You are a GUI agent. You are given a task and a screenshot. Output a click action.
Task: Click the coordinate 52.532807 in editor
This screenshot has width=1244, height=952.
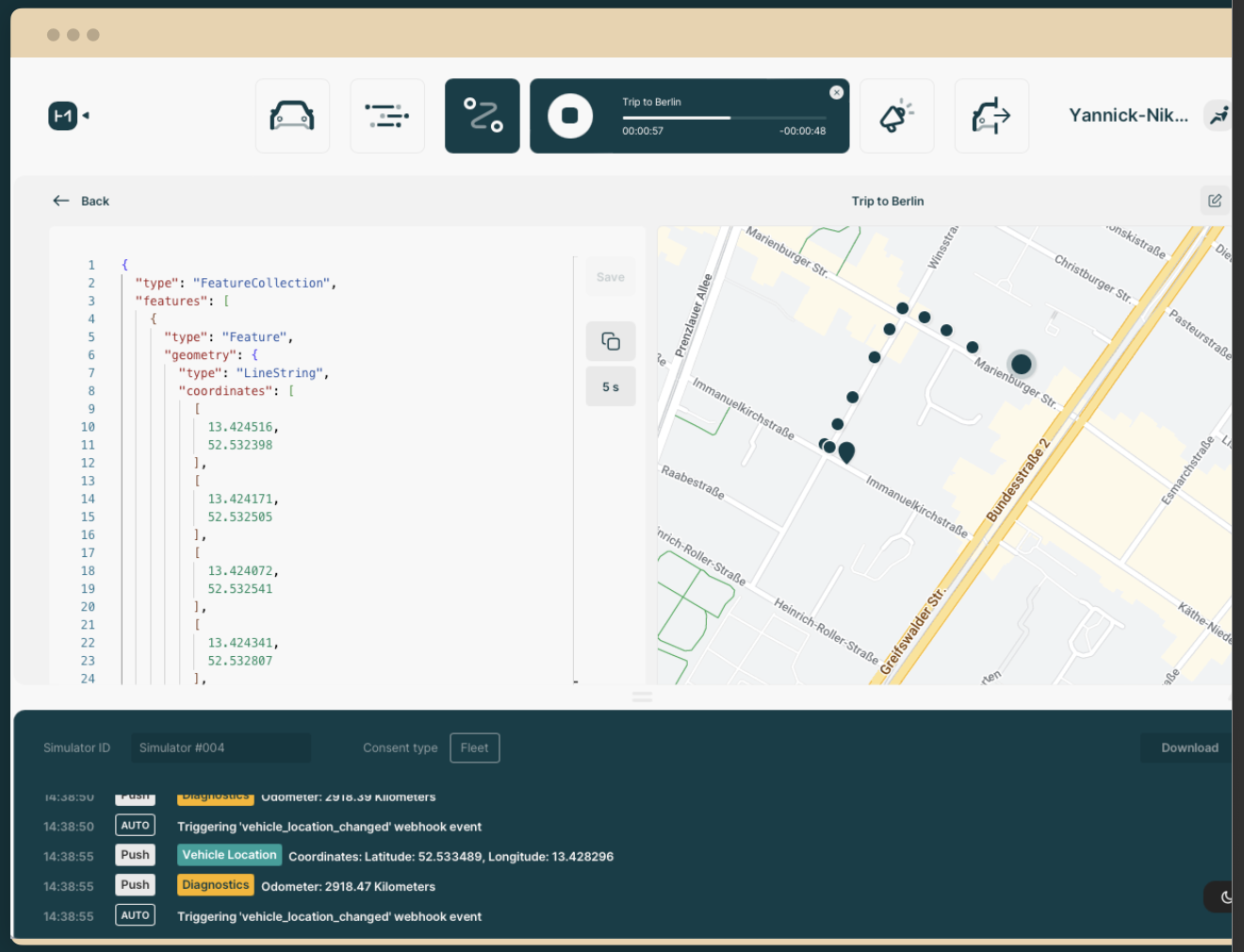[239, 661]
